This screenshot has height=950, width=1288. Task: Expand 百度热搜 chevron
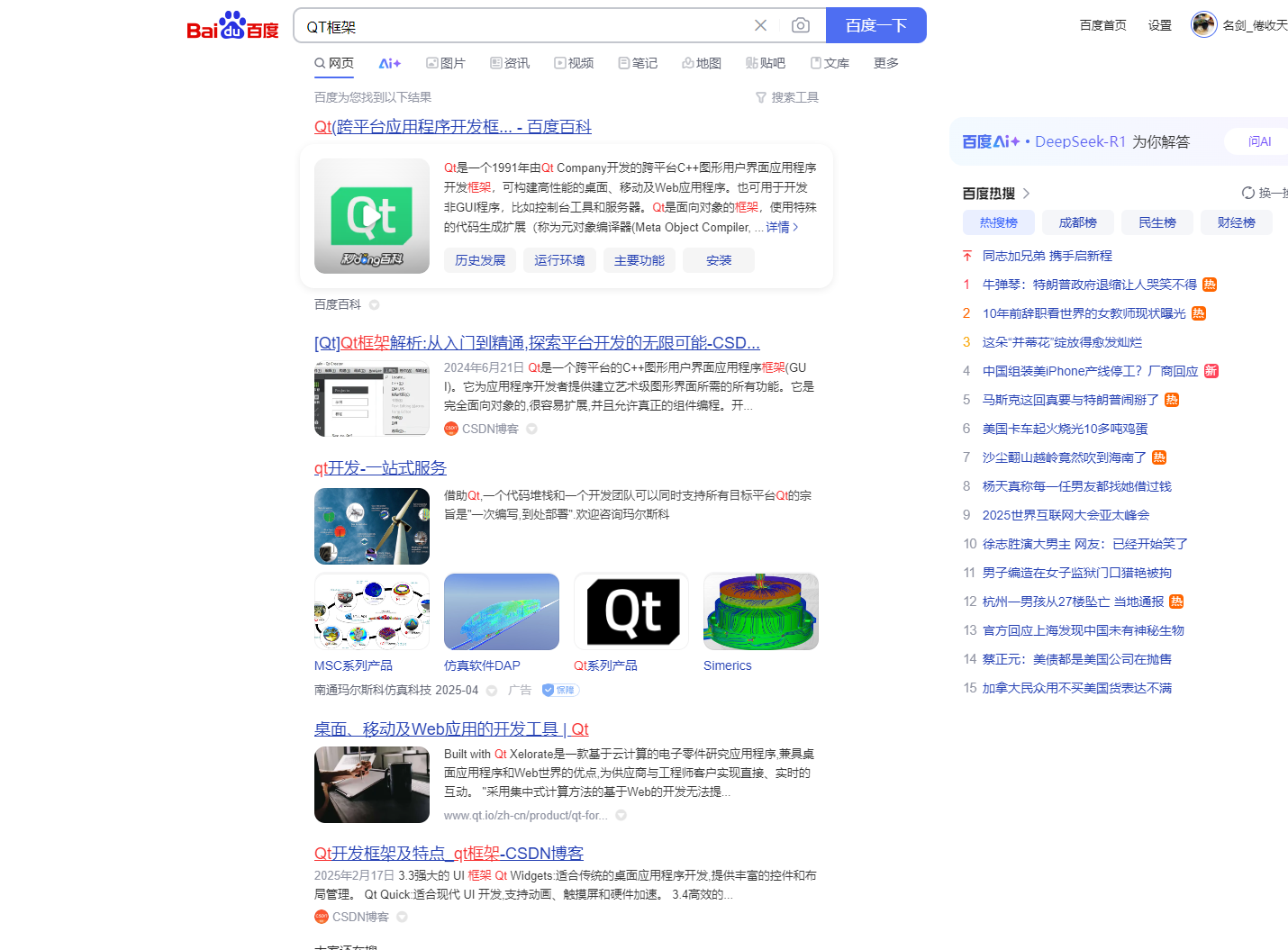(1026, 194)
